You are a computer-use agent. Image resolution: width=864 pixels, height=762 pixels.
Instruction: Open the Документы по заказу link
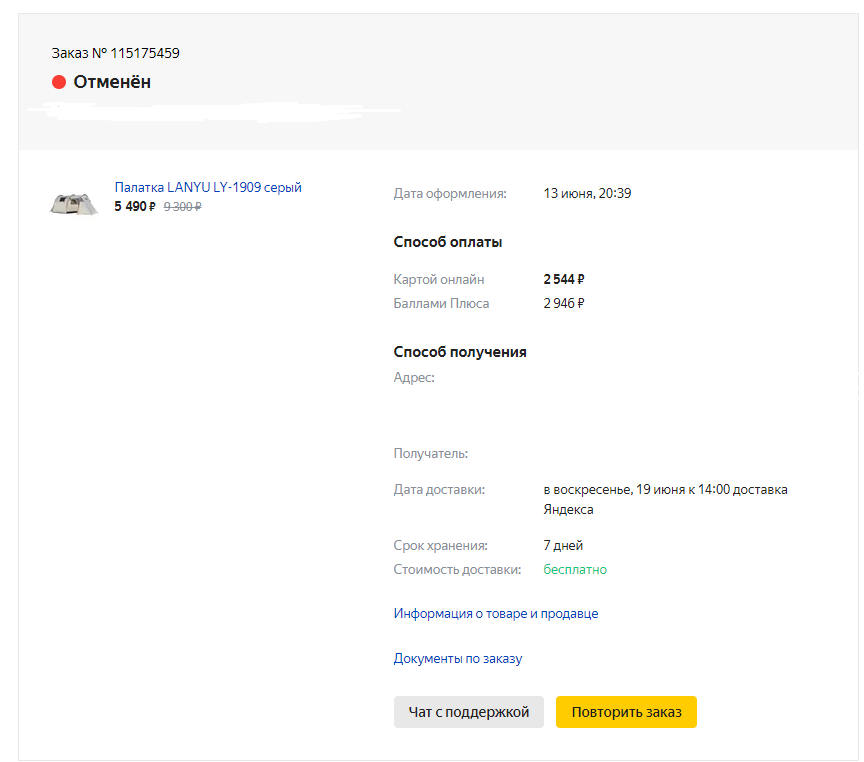[458, 659]
